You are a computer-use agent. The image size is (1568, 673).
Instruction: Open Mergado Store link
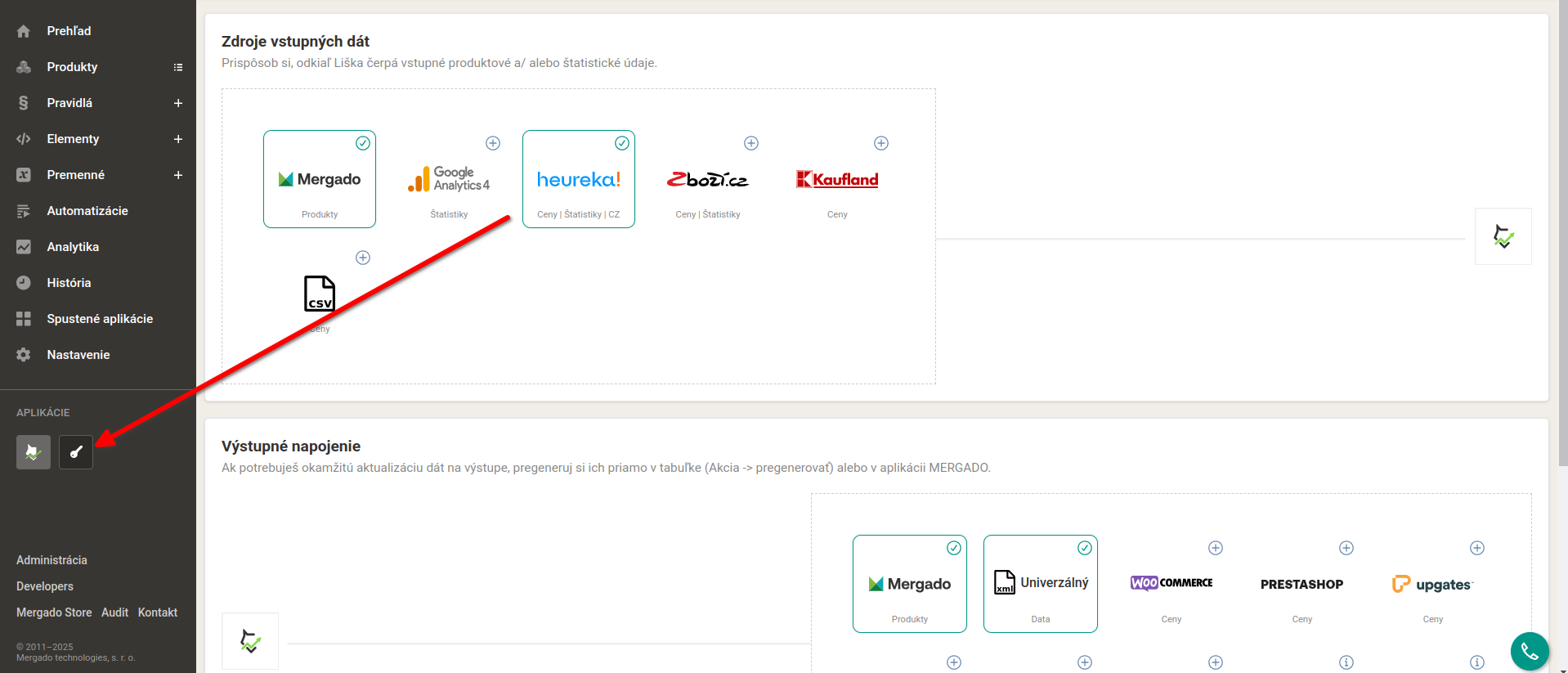point(54,612)
